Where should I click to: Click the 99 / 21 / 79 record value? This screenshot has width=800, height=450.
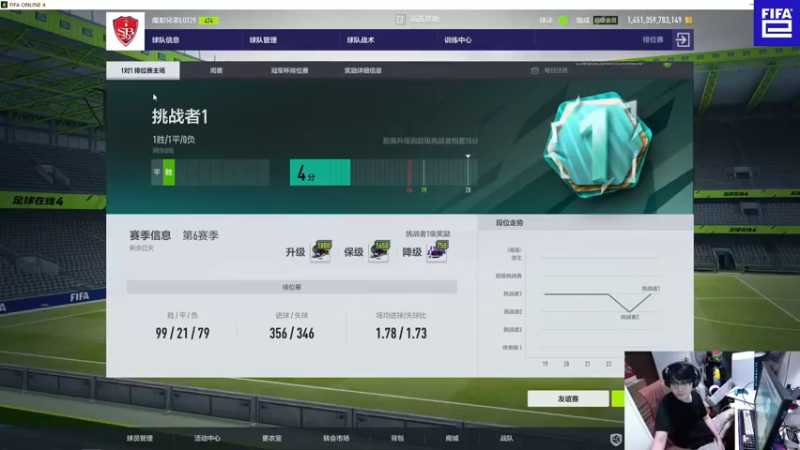(x=183, y=333)
